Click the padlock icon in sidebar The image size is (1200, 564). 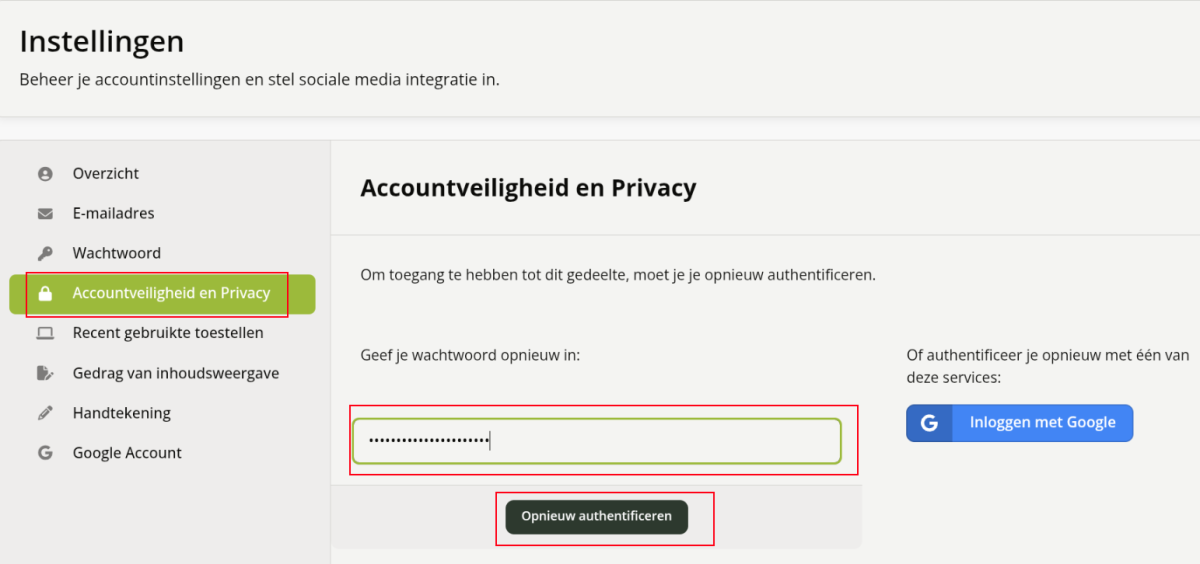click(45, 294)
